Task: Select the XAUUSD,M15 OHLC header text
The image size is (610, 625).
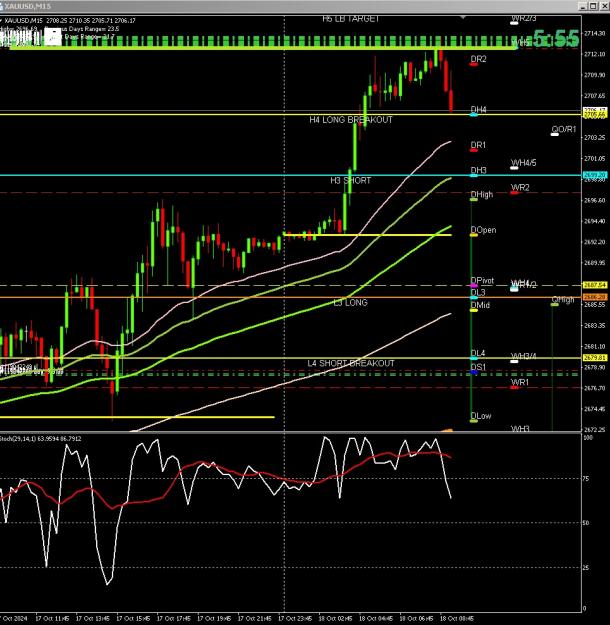Action: point(70,20)
